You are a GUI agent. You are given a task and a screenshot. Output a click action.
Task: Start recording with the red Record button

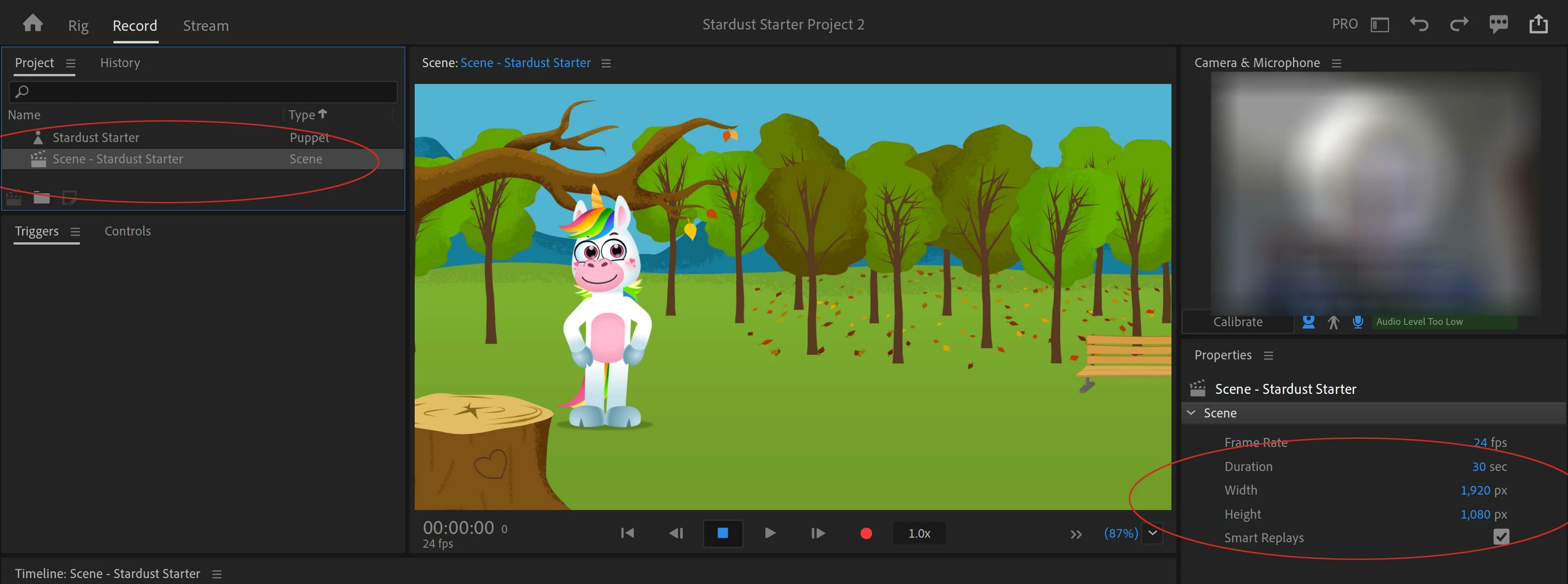866,534
